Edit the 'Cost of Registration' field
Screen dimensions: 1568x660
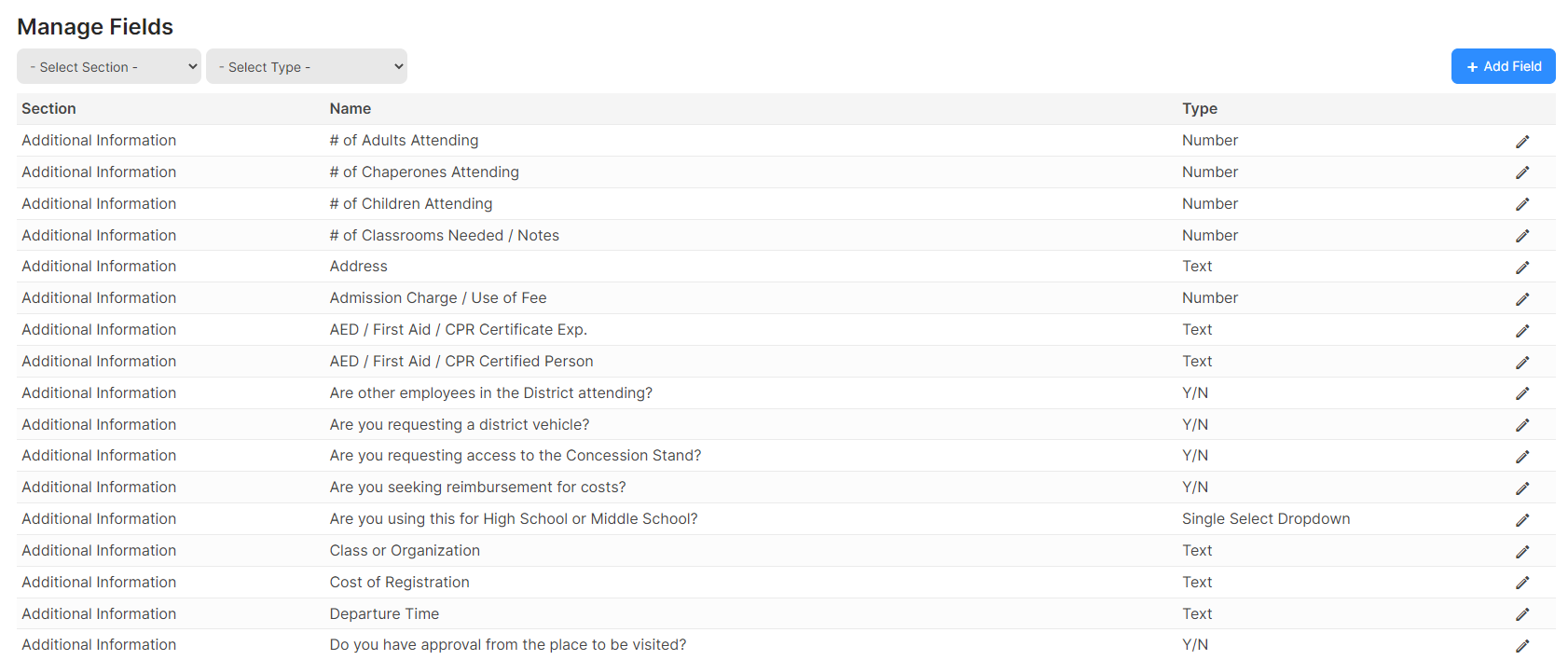coord(1522,583)
